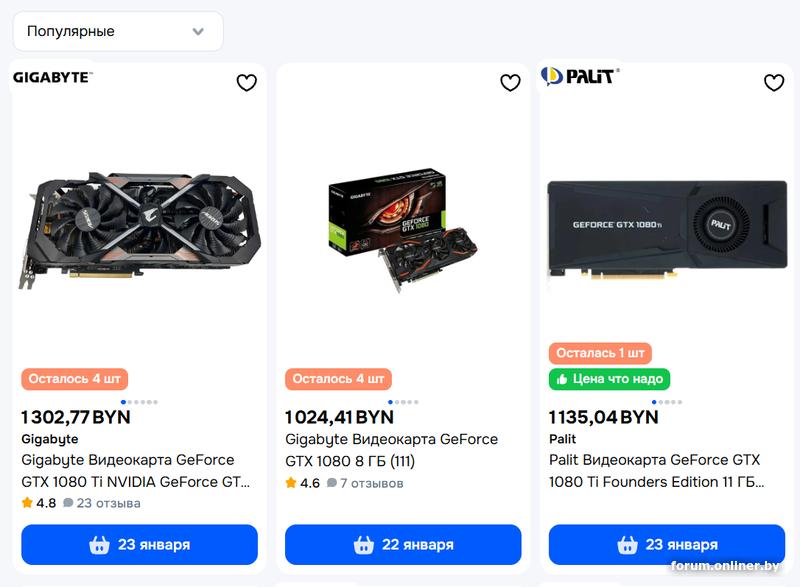Screen dimensions: 800x587
Task: Add Palit card to cart, 23 января
Action: point(667,545)
